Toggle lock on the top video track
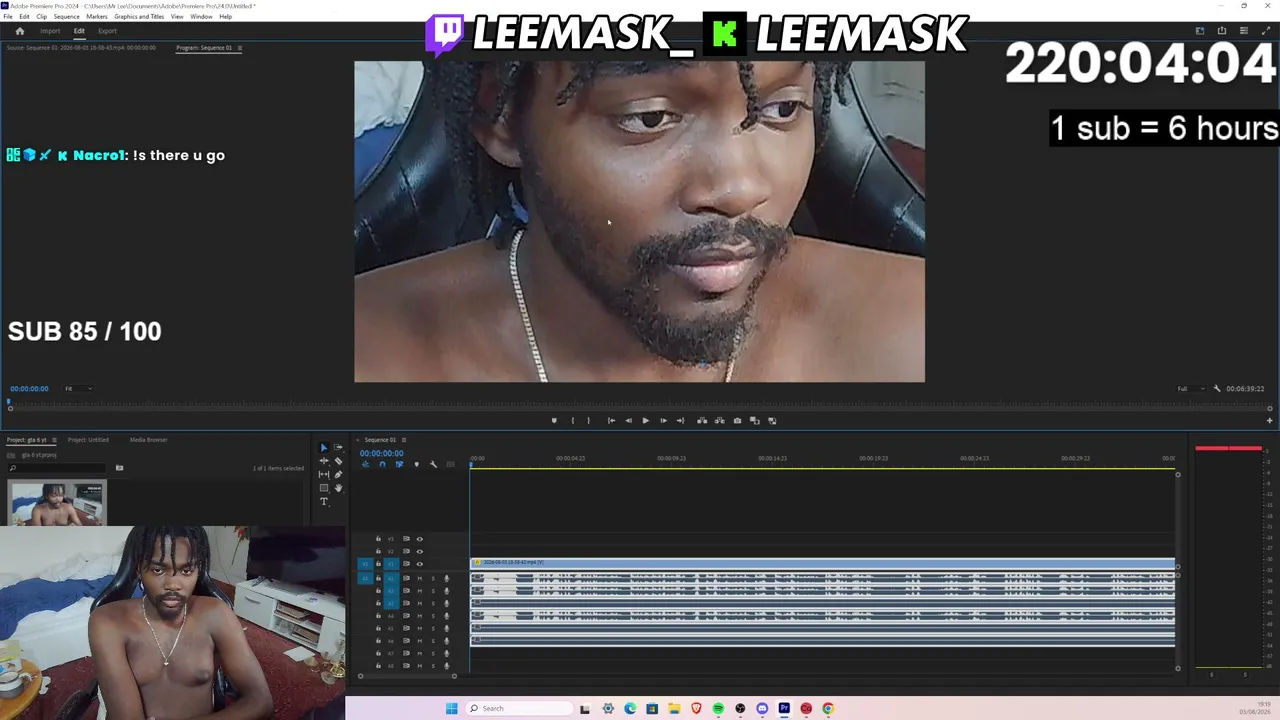This screenshot has width=1280, height=720. [x=378, y=539]
